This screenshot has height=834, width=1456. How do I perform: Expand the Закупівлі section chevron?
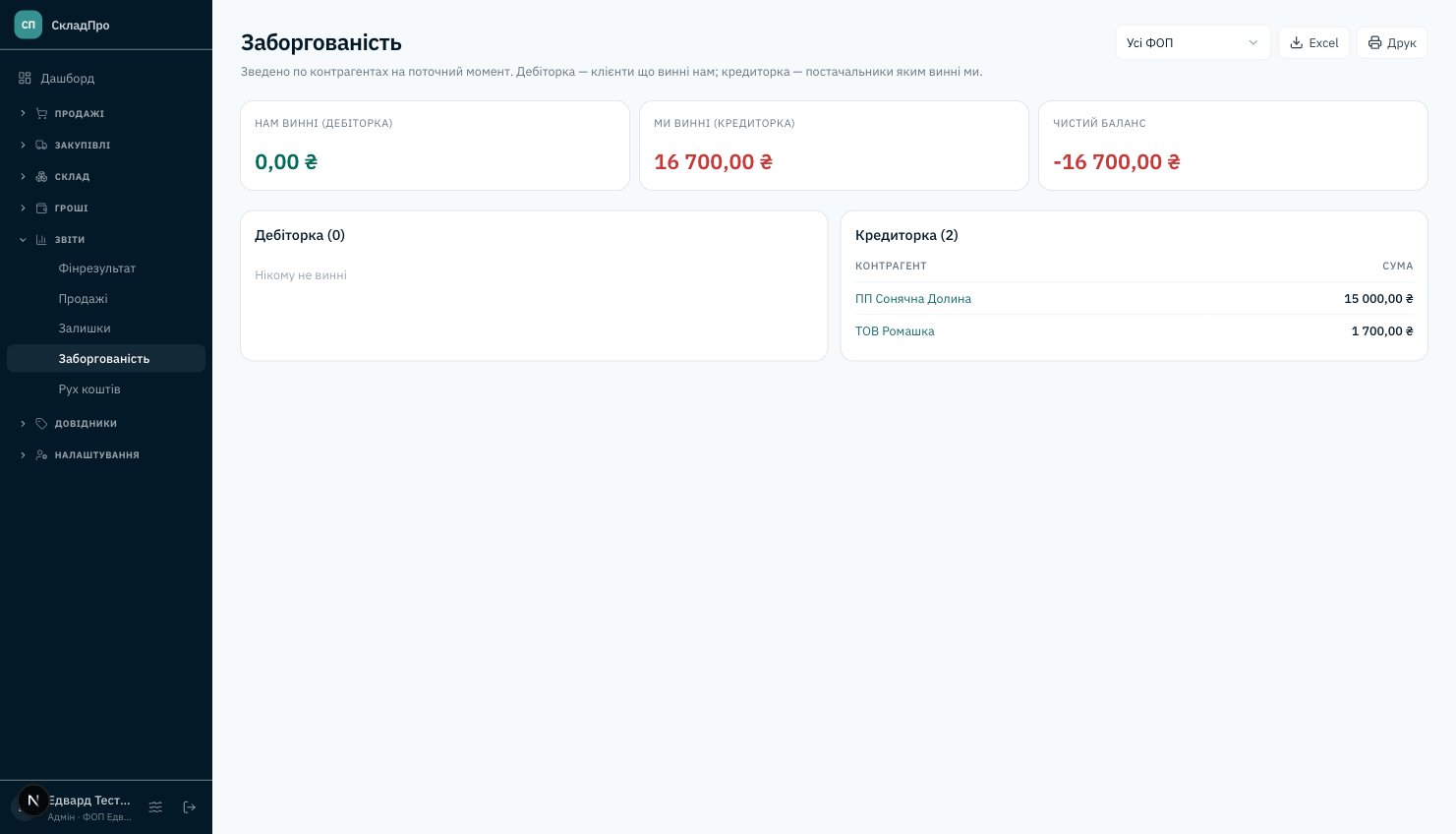(23, 145)
